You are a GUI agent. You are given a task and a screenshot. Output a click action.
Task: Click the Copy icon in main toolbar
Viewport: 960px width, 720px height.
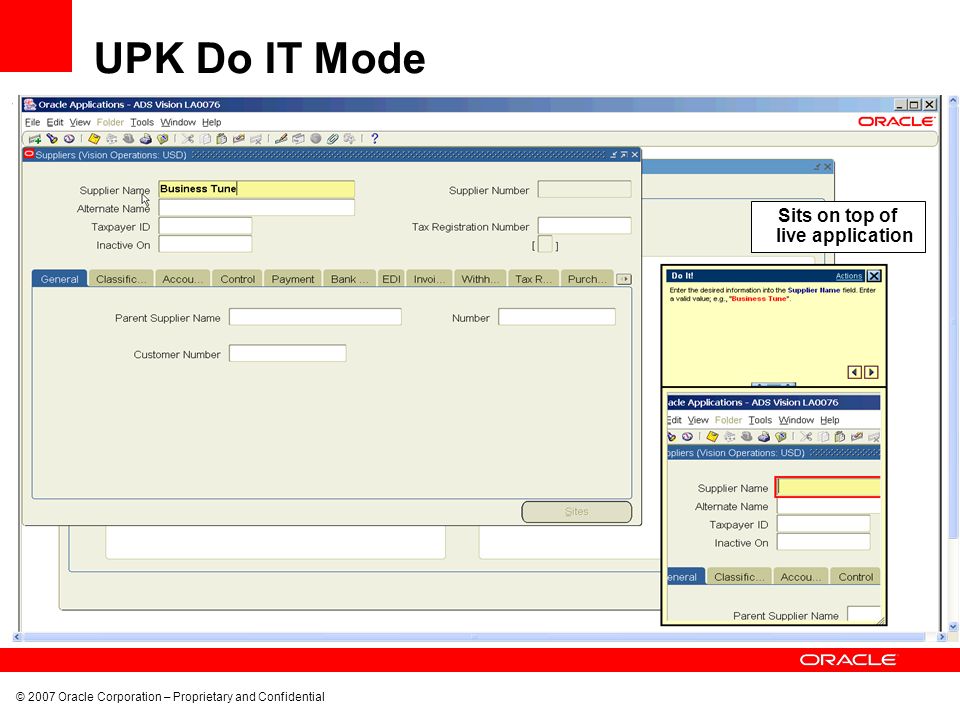205,139
